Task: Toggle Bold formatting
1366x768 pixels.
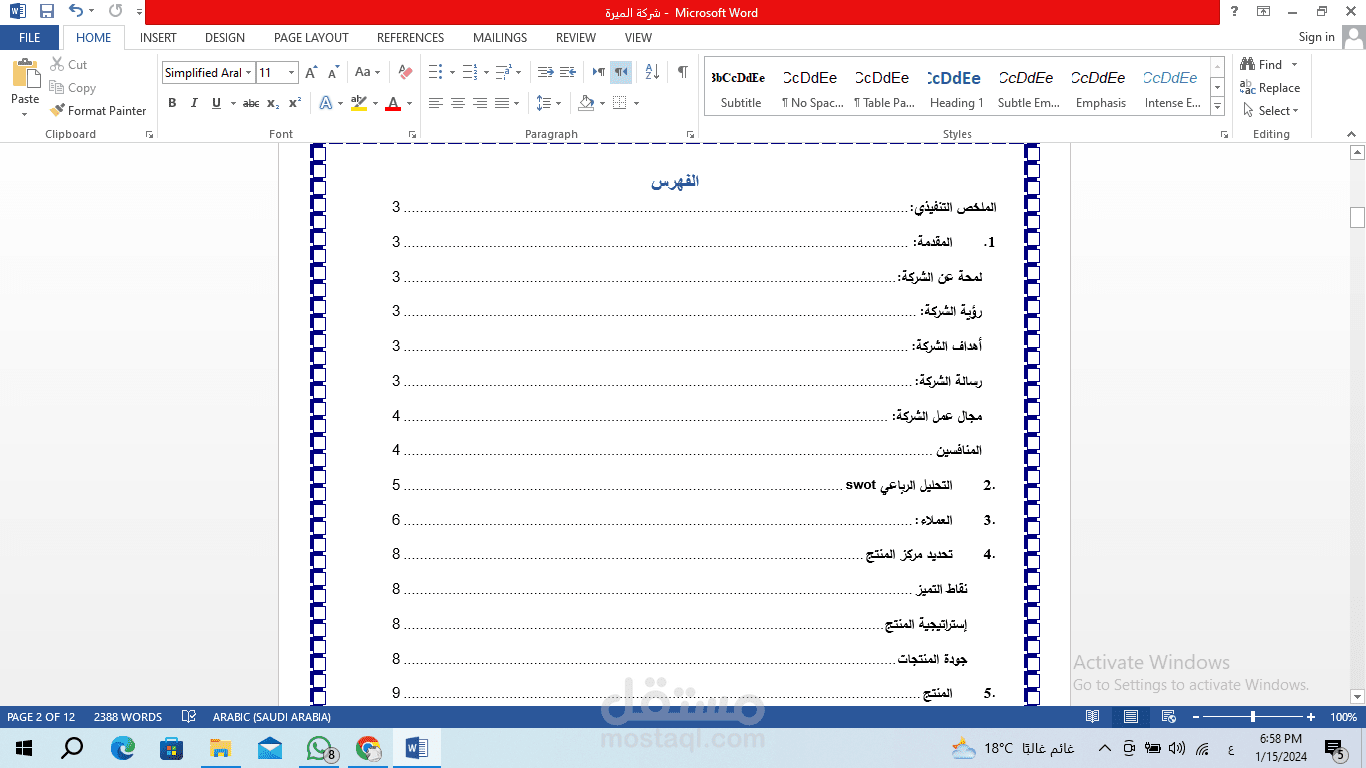Action: coord(172,103)
